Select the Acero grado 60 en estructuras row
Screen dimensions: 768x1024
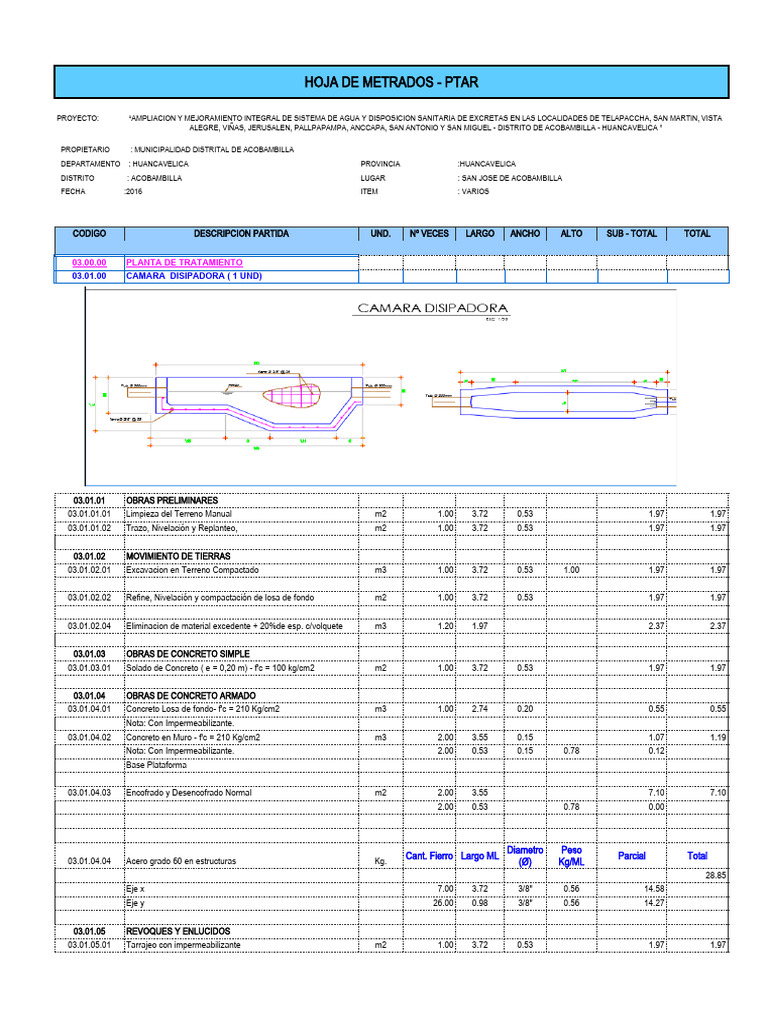click(x=391, y=856)
